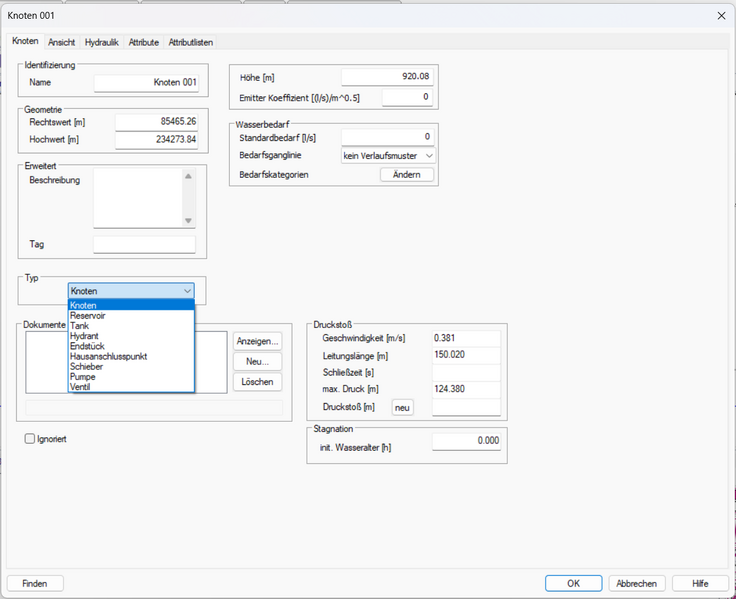This screenshot has height=599, width=736.
Task: Open Hilfe for this dialog
Action: (700, 584)
